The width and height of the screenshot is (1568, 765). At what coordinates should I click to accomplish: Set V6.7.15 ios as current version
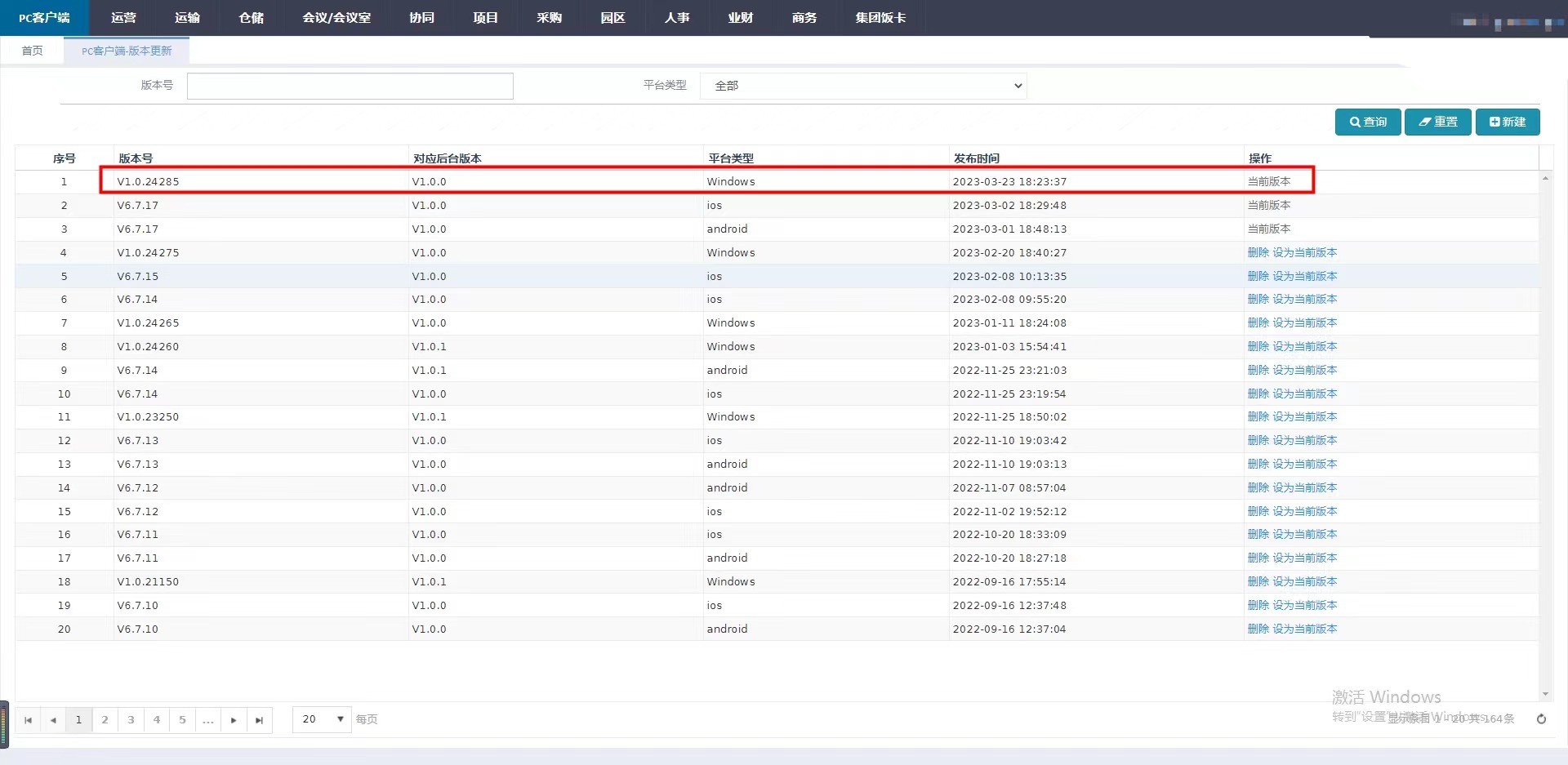tap(1305, 277)
